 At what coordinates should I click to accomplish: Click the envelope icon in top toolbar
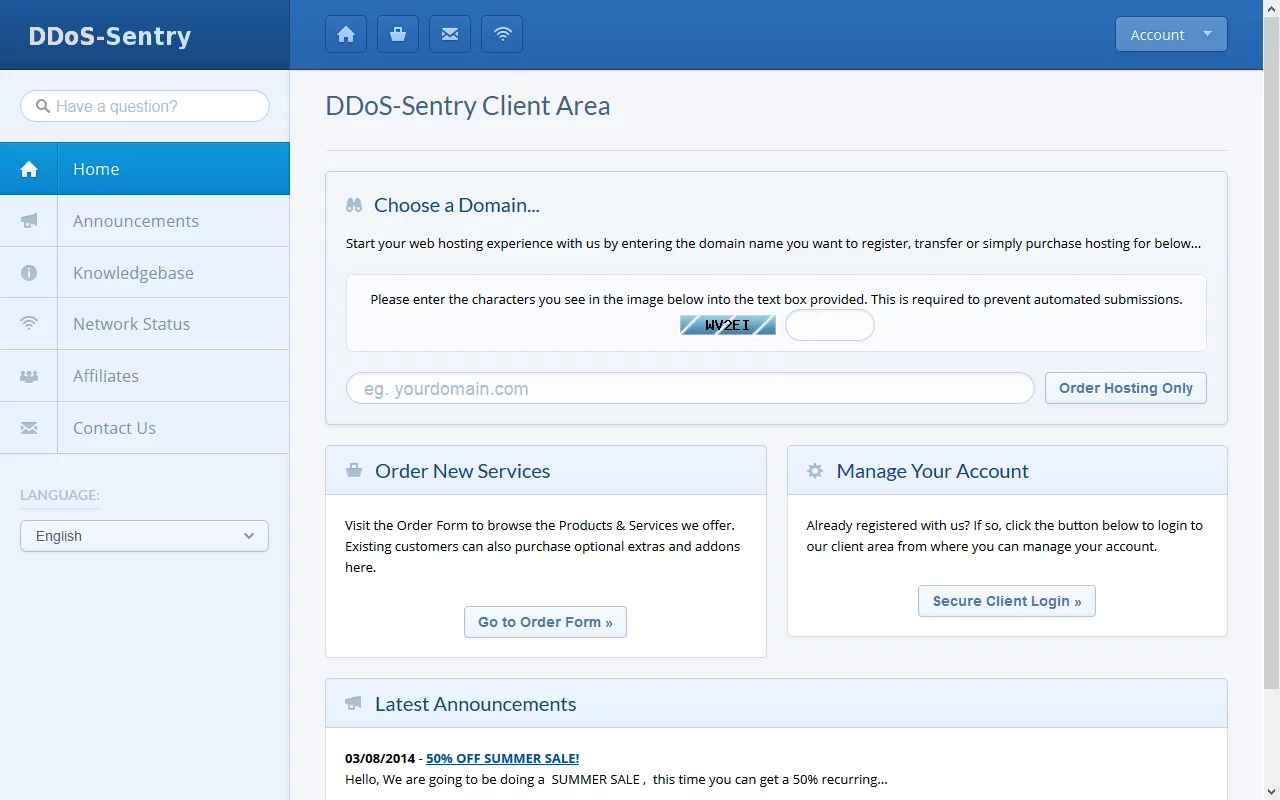(450, 34)
